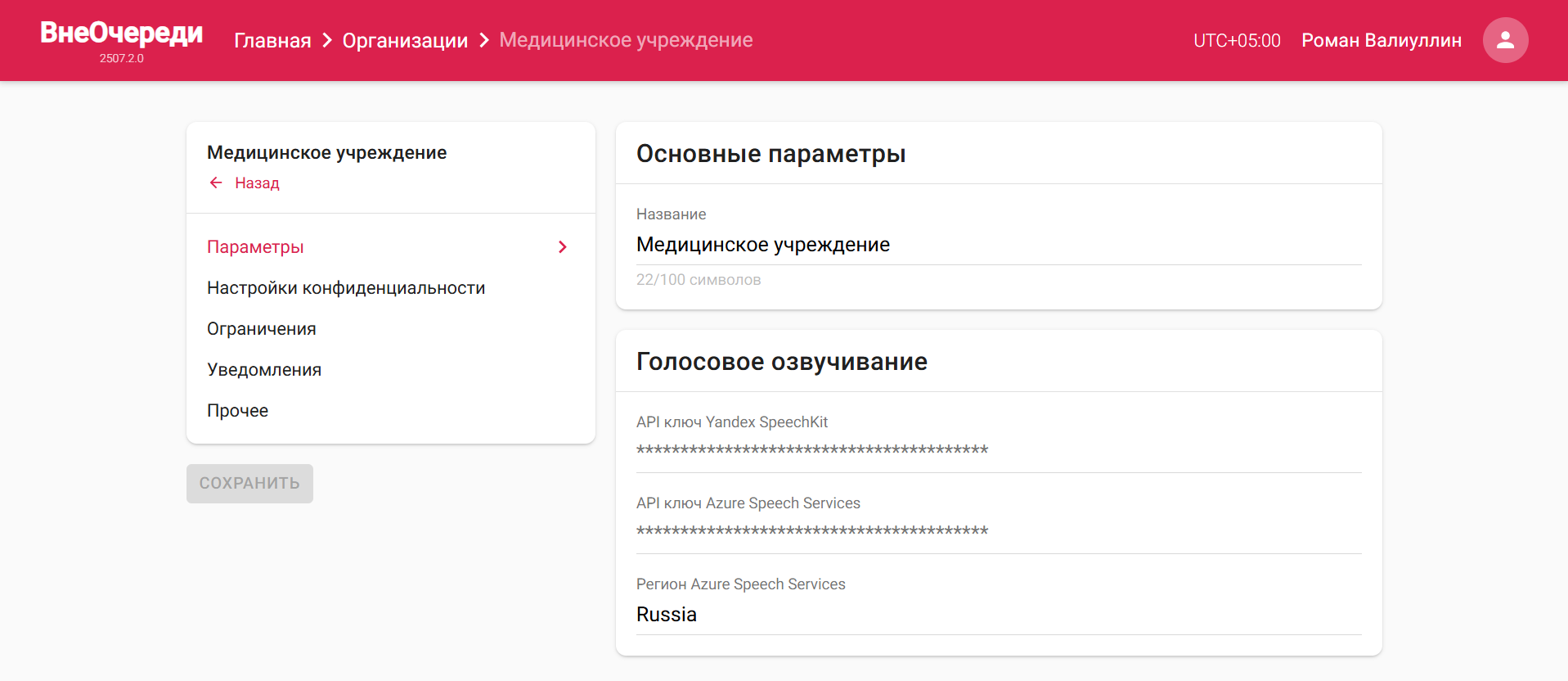Click the Основные параметры heading
The width and height of the screenshot is (1568, 681).
click(771, 154)
